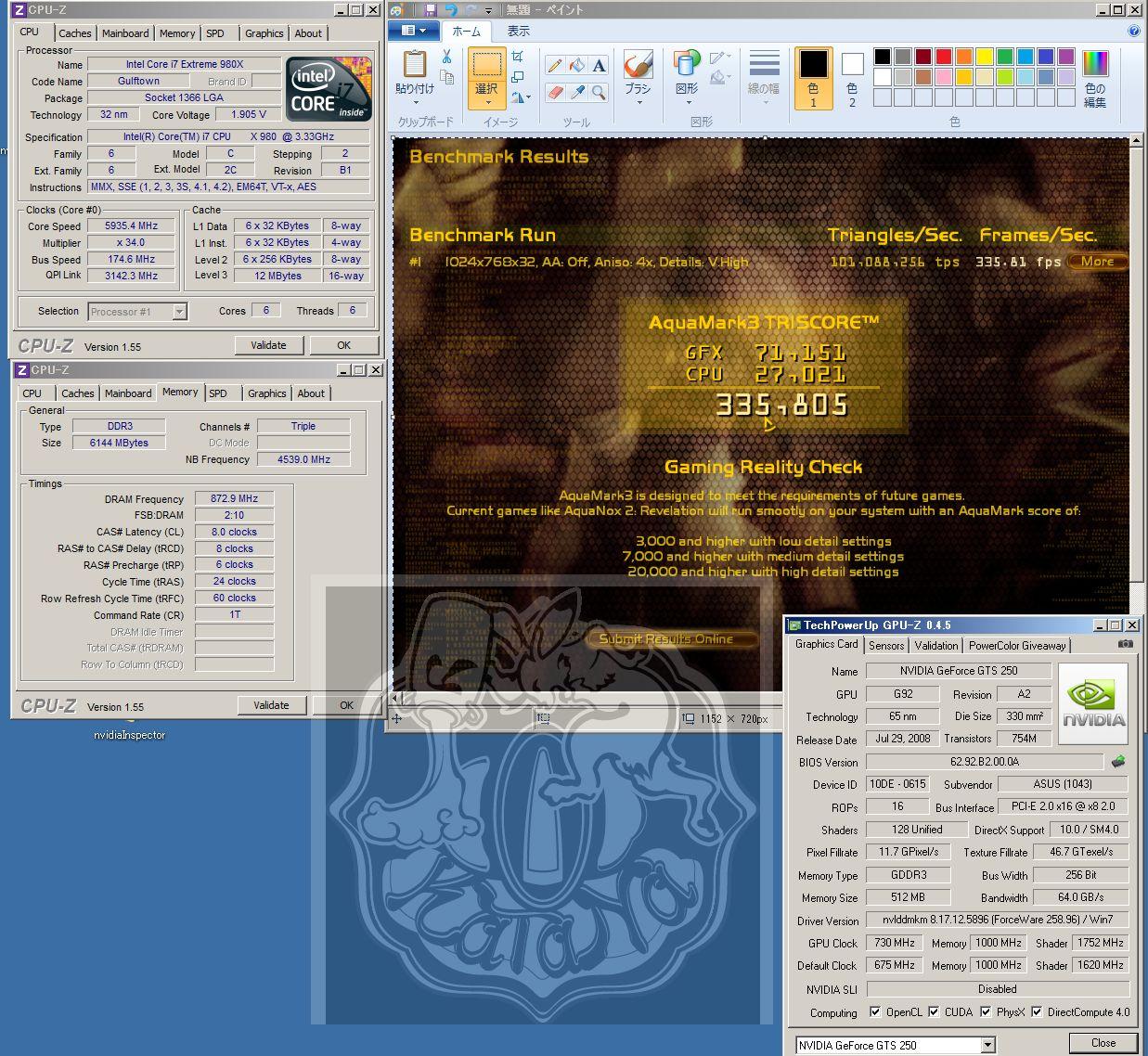Open the Graphics tab in lower CPU-Z window
The height and width of the screenshot is (1056, 1148).
pos(267,393)
